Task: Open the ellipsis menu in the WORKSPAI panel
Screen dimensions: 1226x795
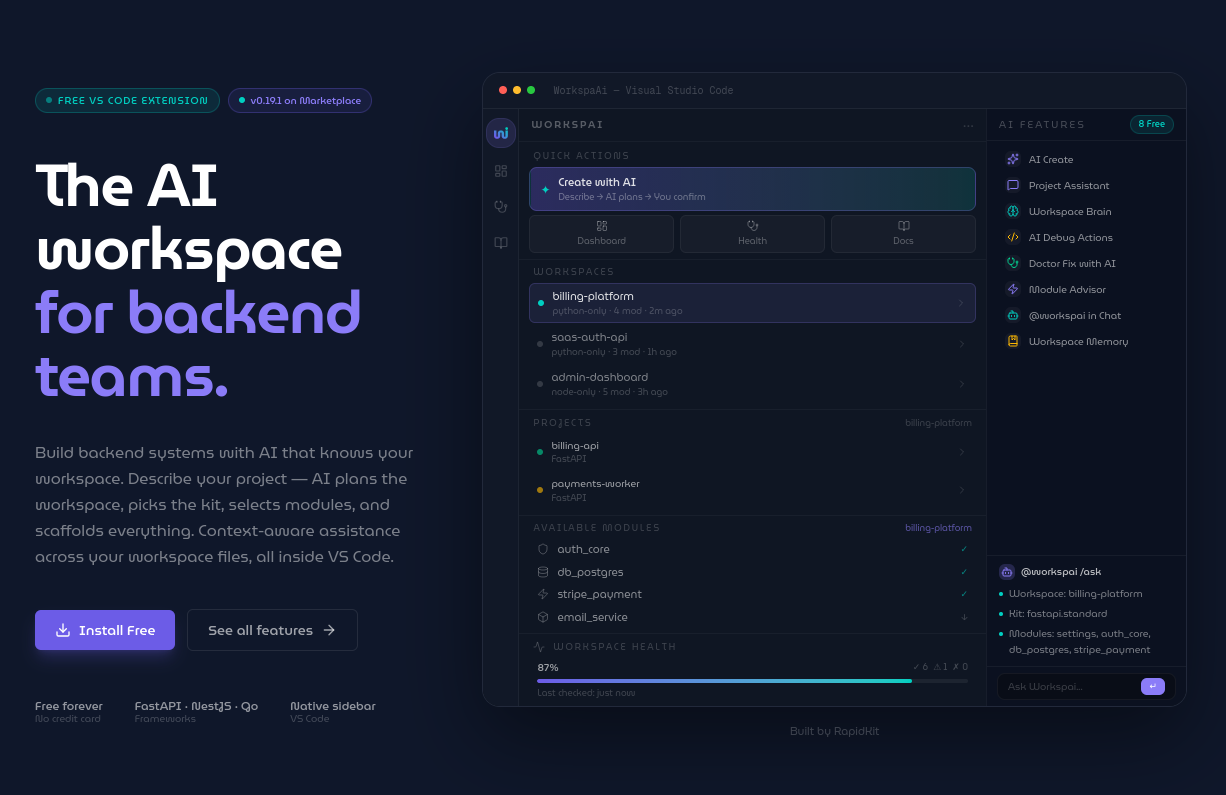Action: click(x=968, y=124)
